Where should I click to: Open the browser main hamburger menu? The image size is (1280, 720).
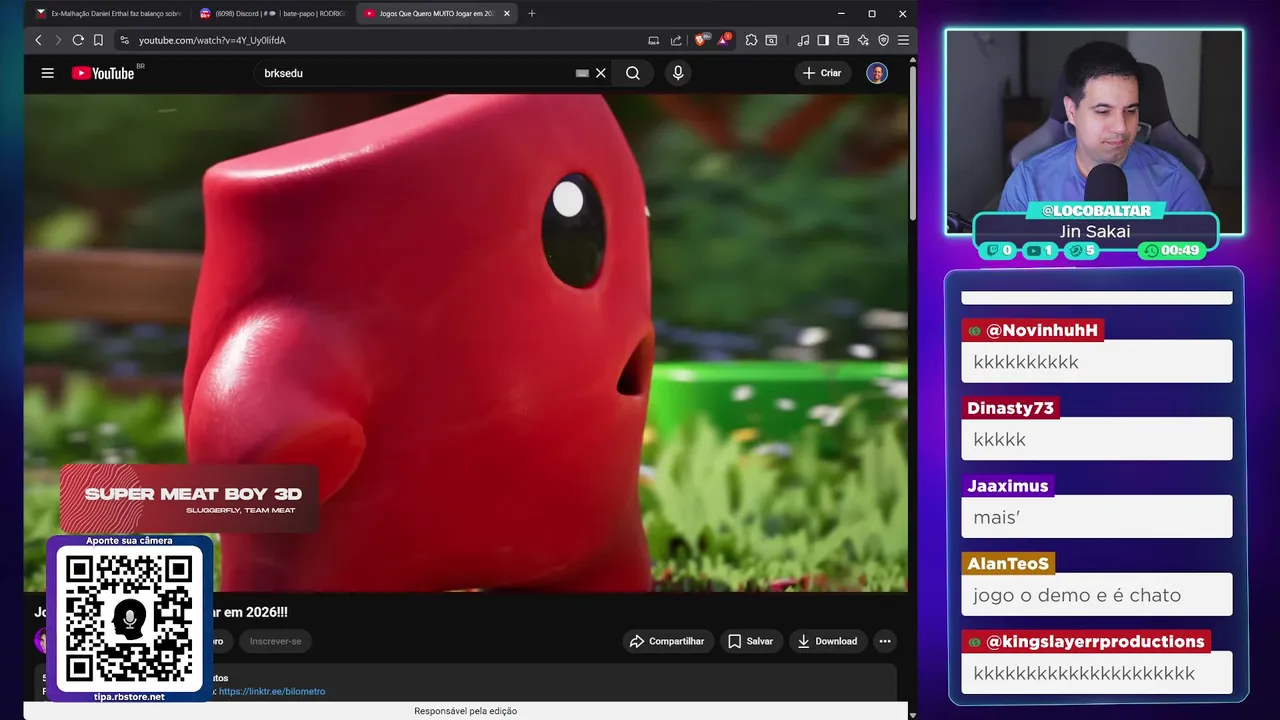tap(903, 40)
